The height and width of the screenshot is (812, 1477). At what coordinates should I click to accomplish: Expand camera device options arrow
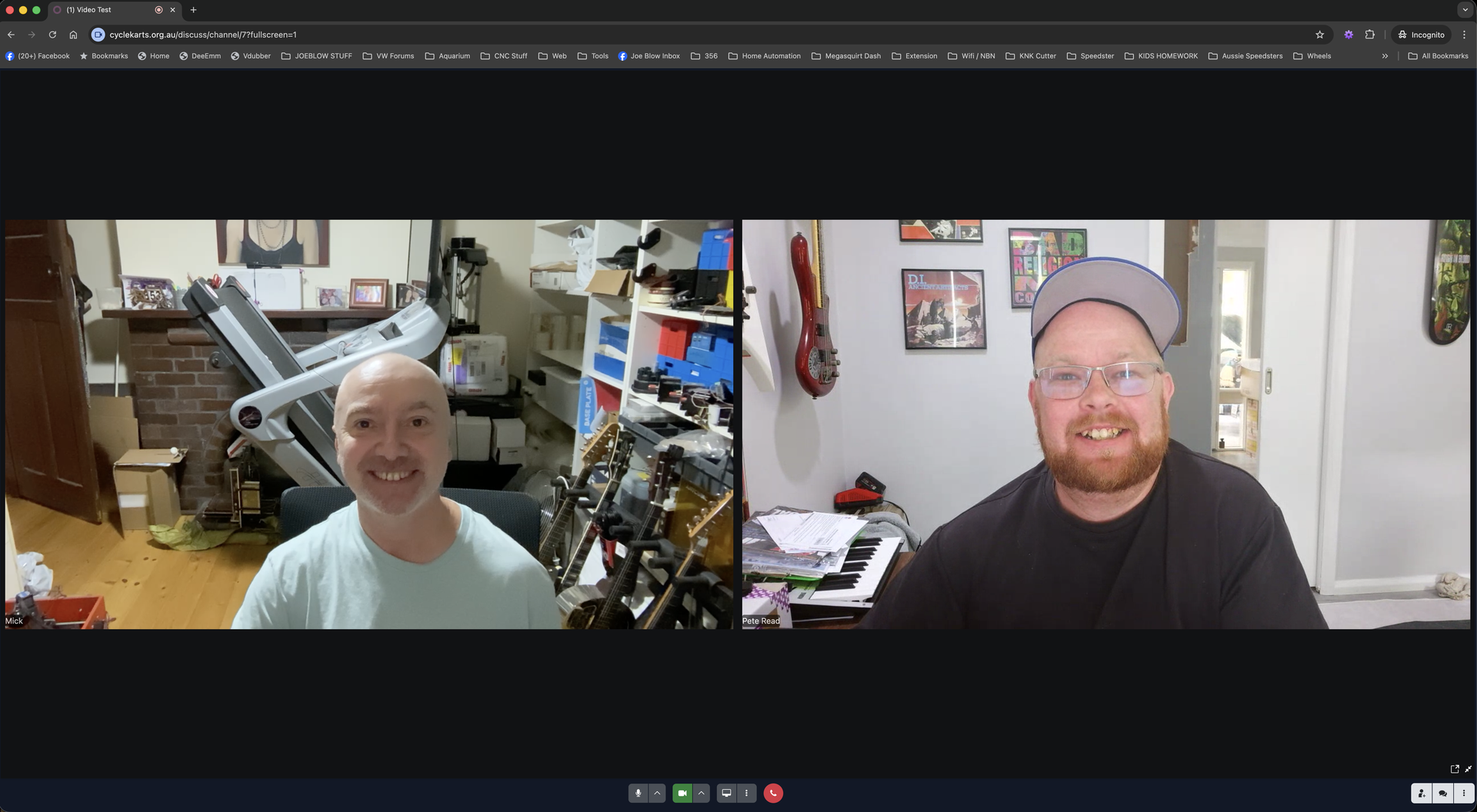pos(701,793)
